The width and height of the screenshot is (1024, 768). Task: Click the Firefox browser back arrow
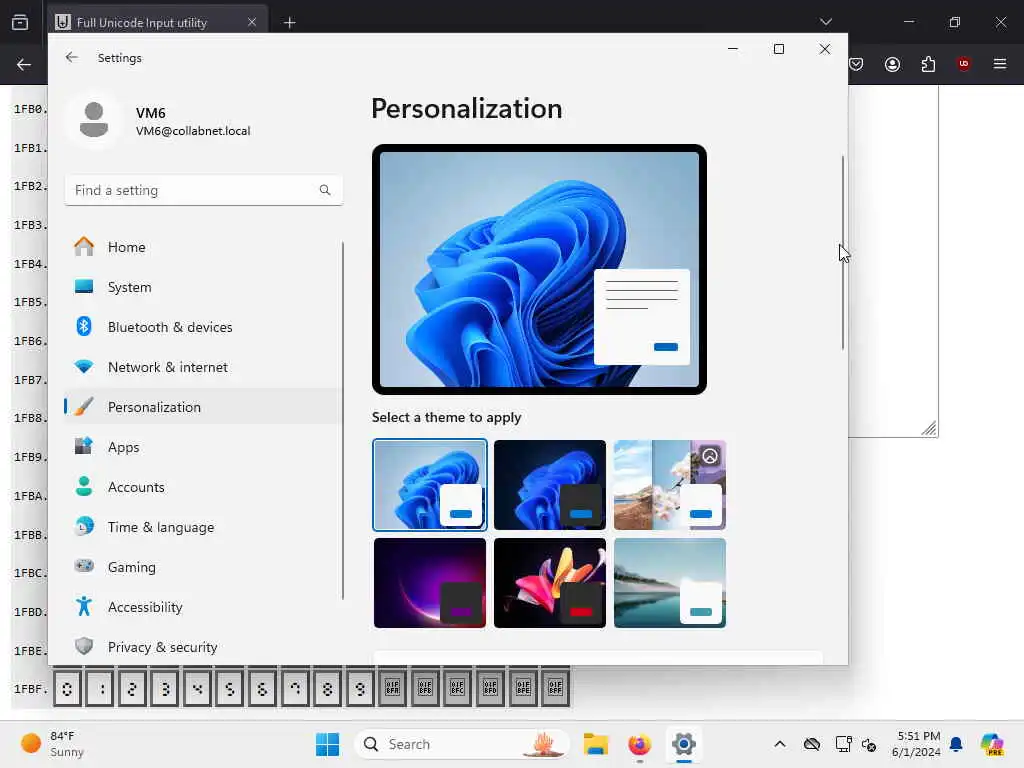[24, 64]
